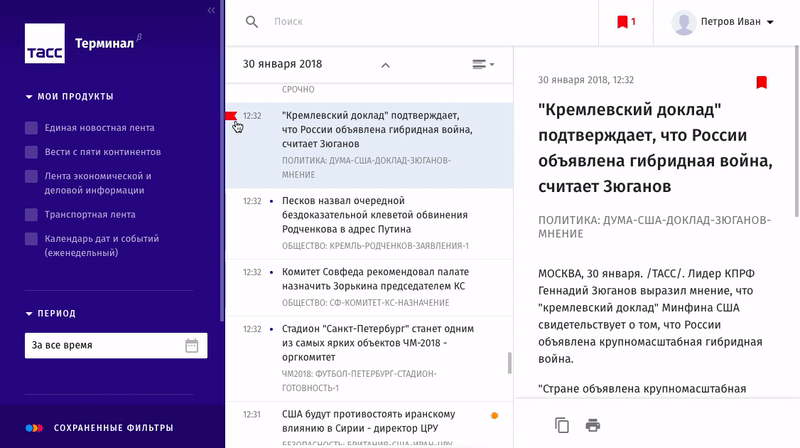The image size is (800, 448).
Task: Toggle Транспортная лента checkbox
Action: point(31,215)
